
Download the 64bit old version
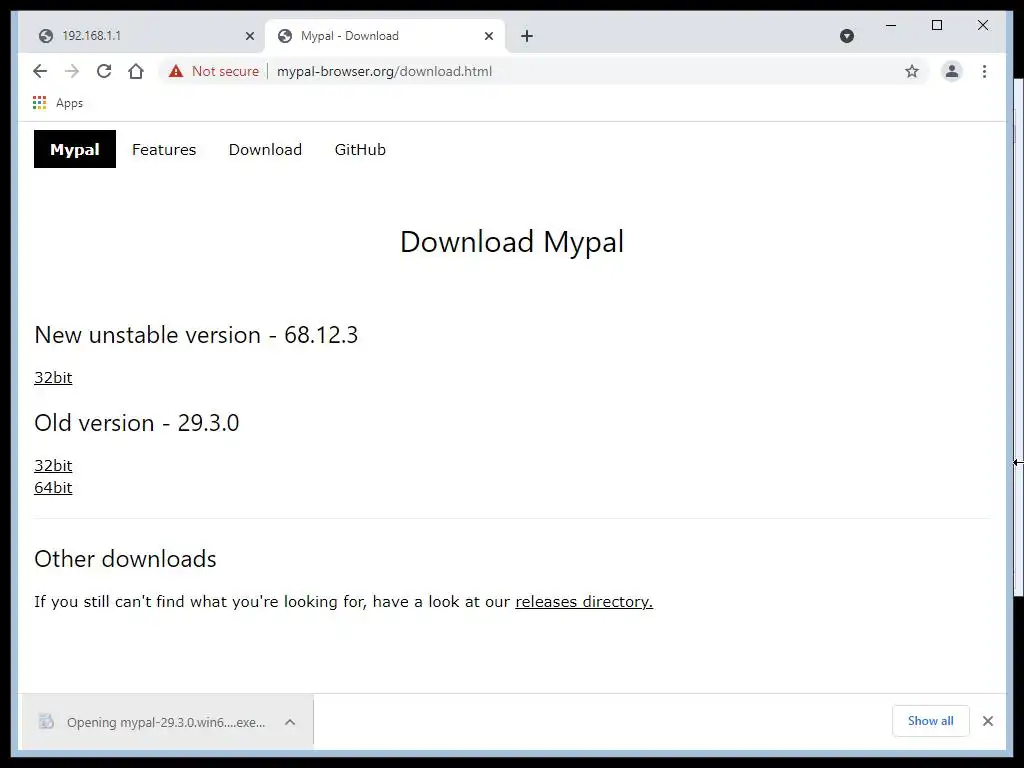pyautogui.click(x=53, y=488)
